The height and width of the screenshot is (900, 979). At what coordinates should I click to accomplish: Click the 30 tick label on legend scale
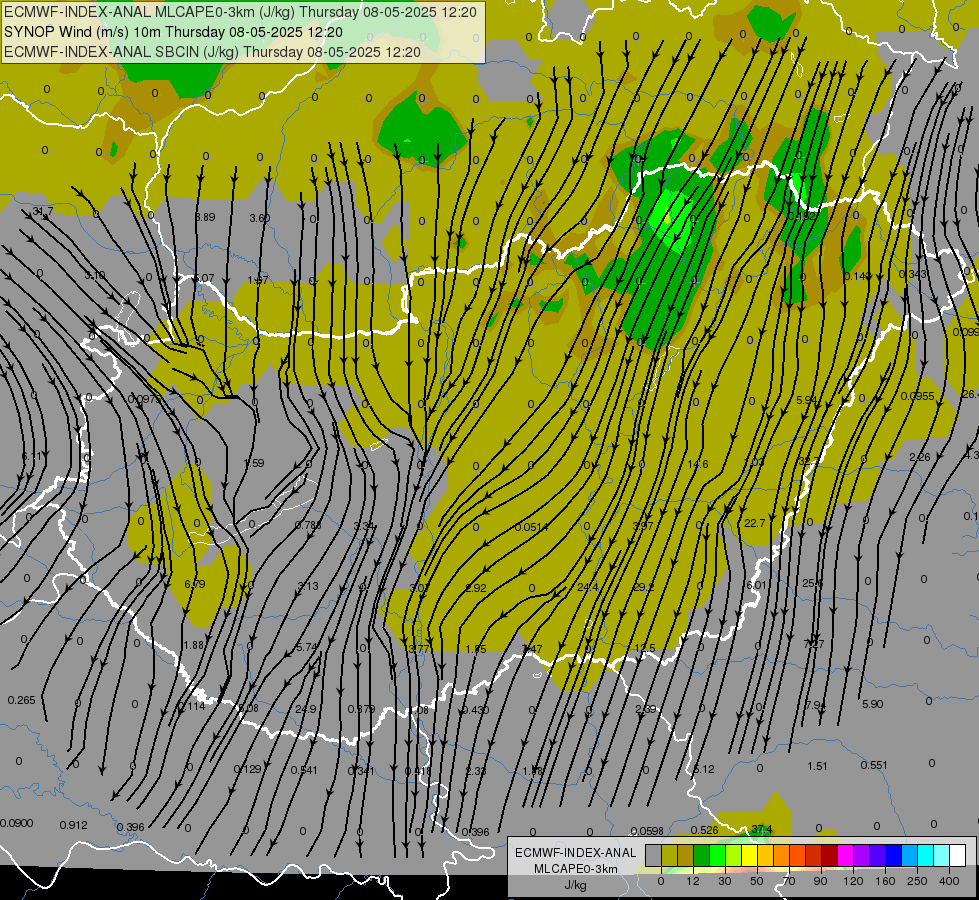[x=725, y=881]
